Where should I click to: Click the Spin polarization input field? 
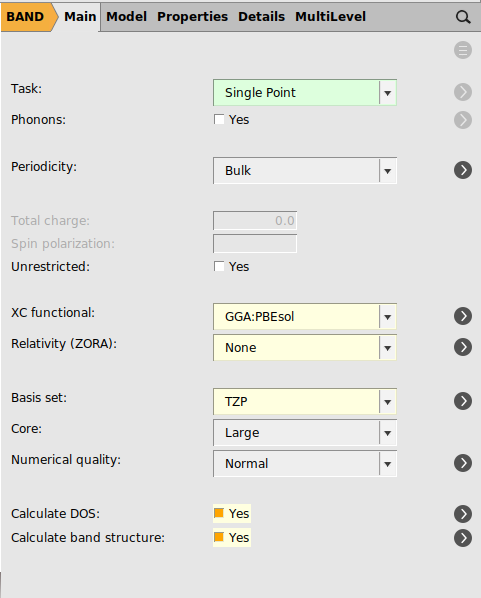coord(255,243)
